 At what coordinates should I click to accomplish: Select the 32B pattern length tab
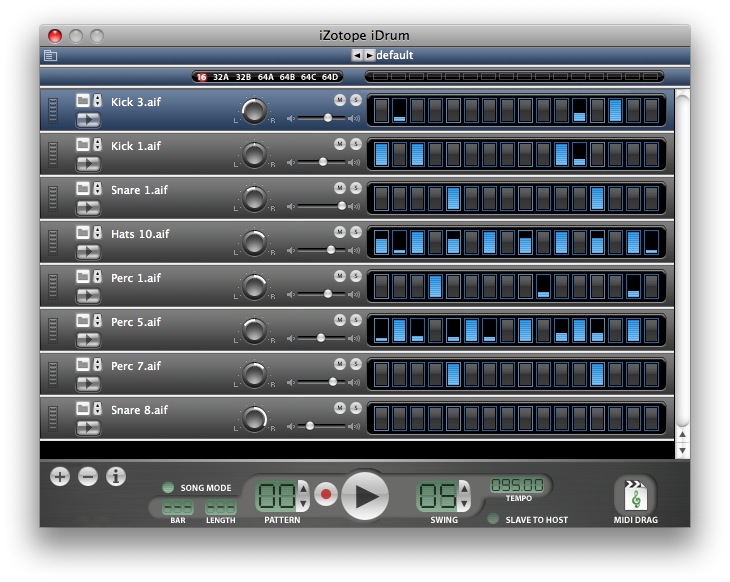tap(243, 77)
